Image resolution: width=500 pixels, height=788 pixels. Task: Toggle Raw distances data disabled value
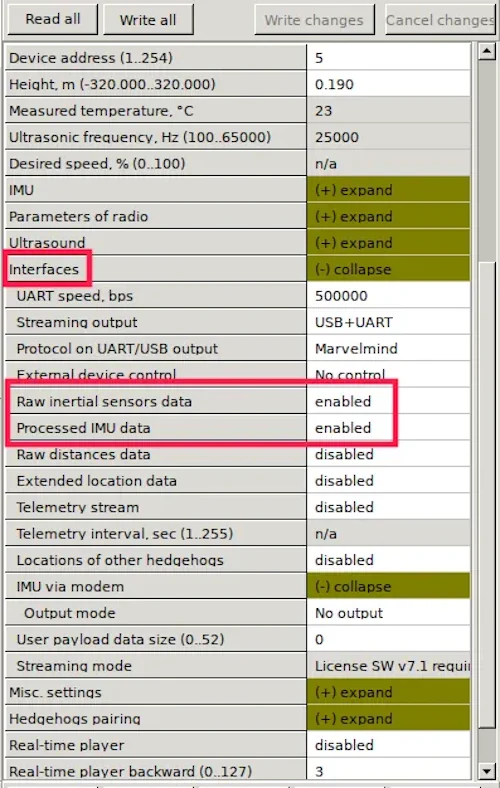click(388, 454)
